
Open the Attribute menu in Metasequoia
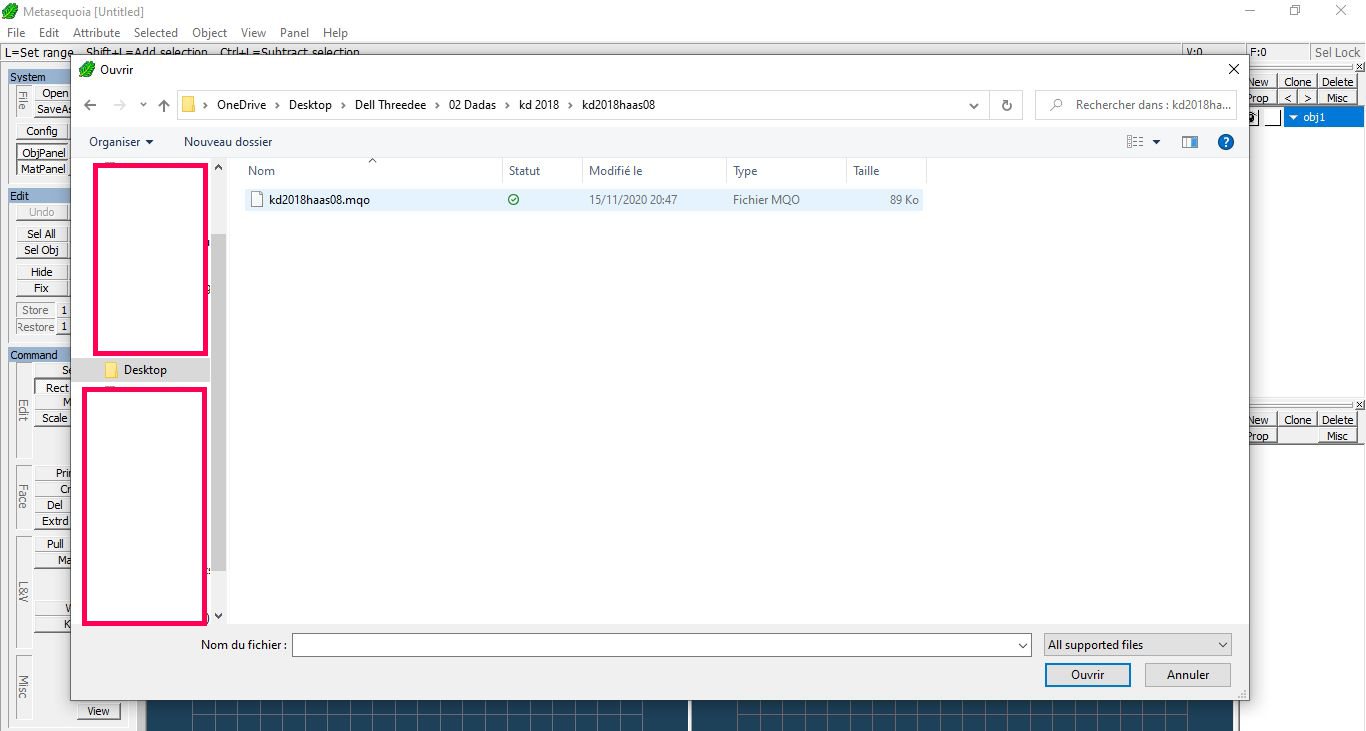point(96,33)
